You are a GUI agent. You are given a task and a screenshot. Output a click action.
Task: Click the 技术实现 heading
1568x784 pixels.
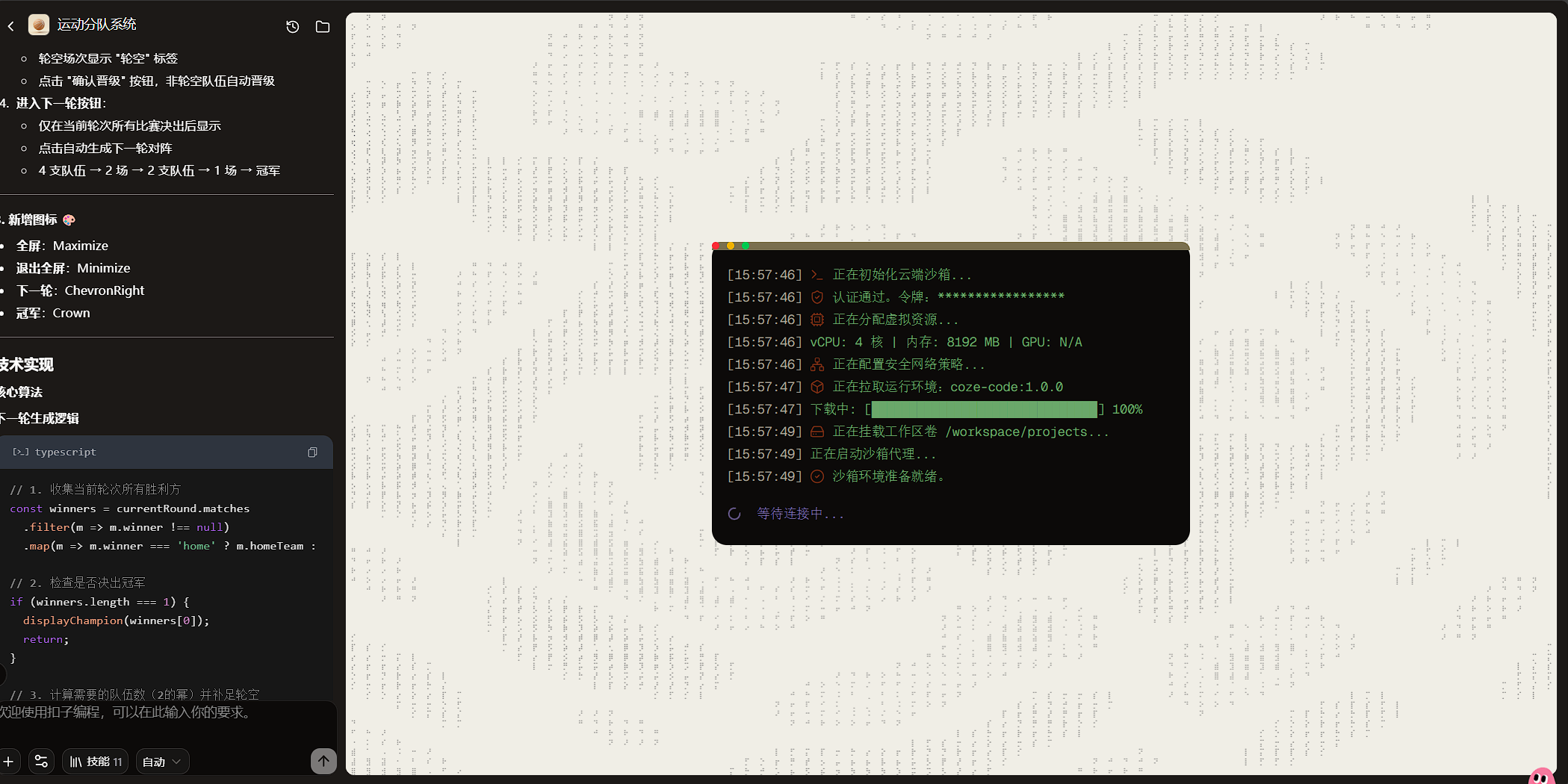click(27, 364)
